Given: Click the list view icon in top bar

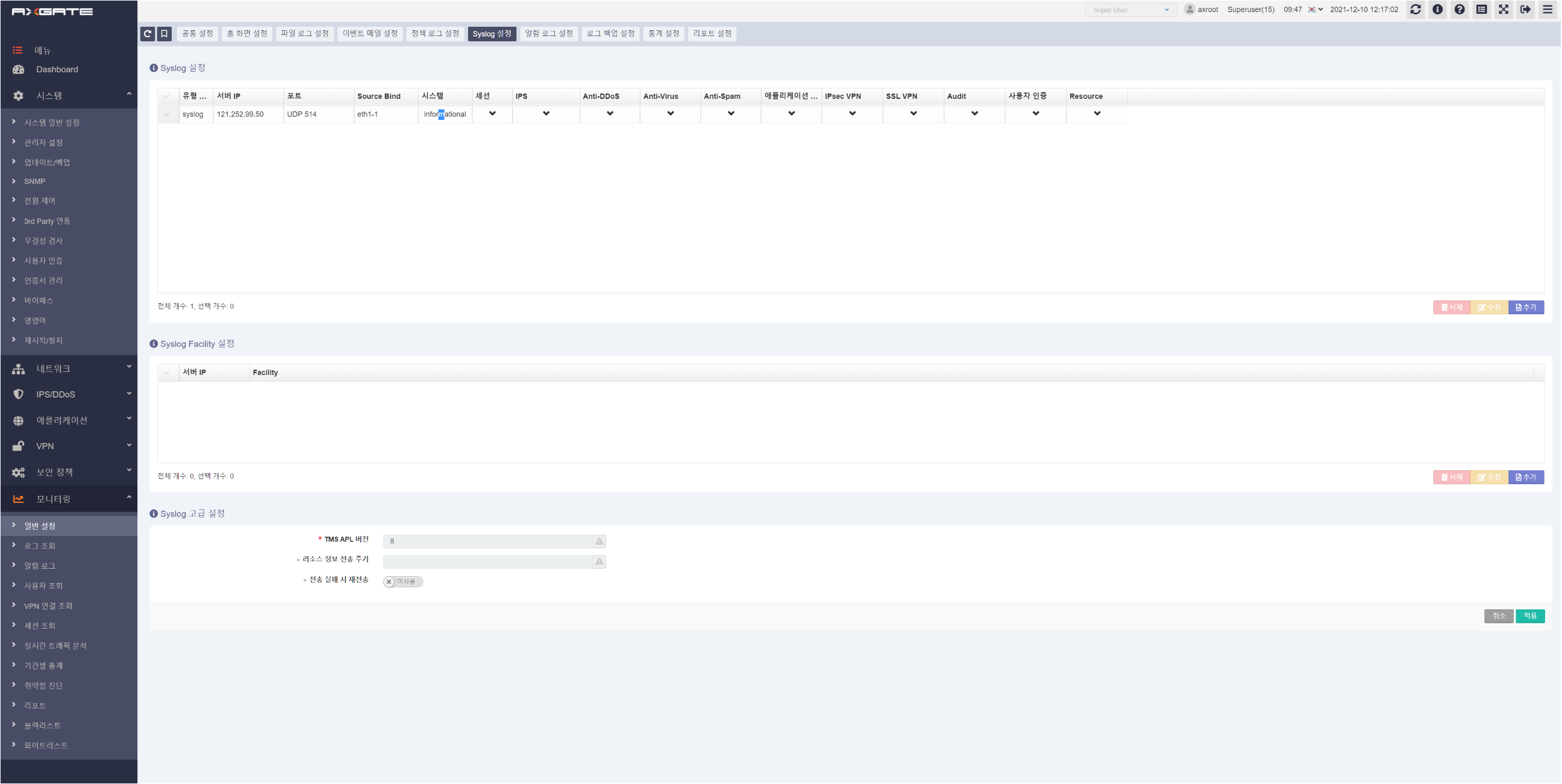Looking at the screenshot, I should [1481, 10].
